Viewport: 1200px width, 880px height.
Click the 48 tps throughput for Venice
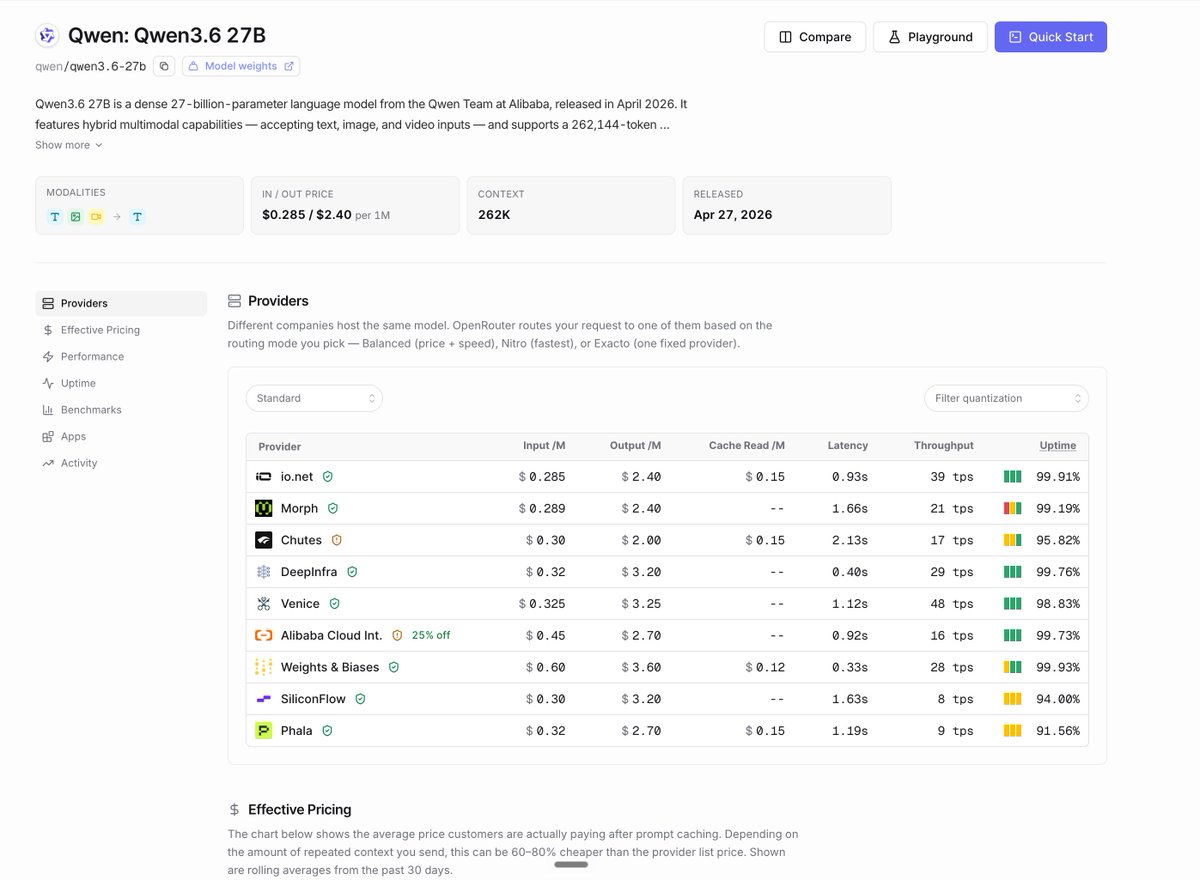point(951,604)
